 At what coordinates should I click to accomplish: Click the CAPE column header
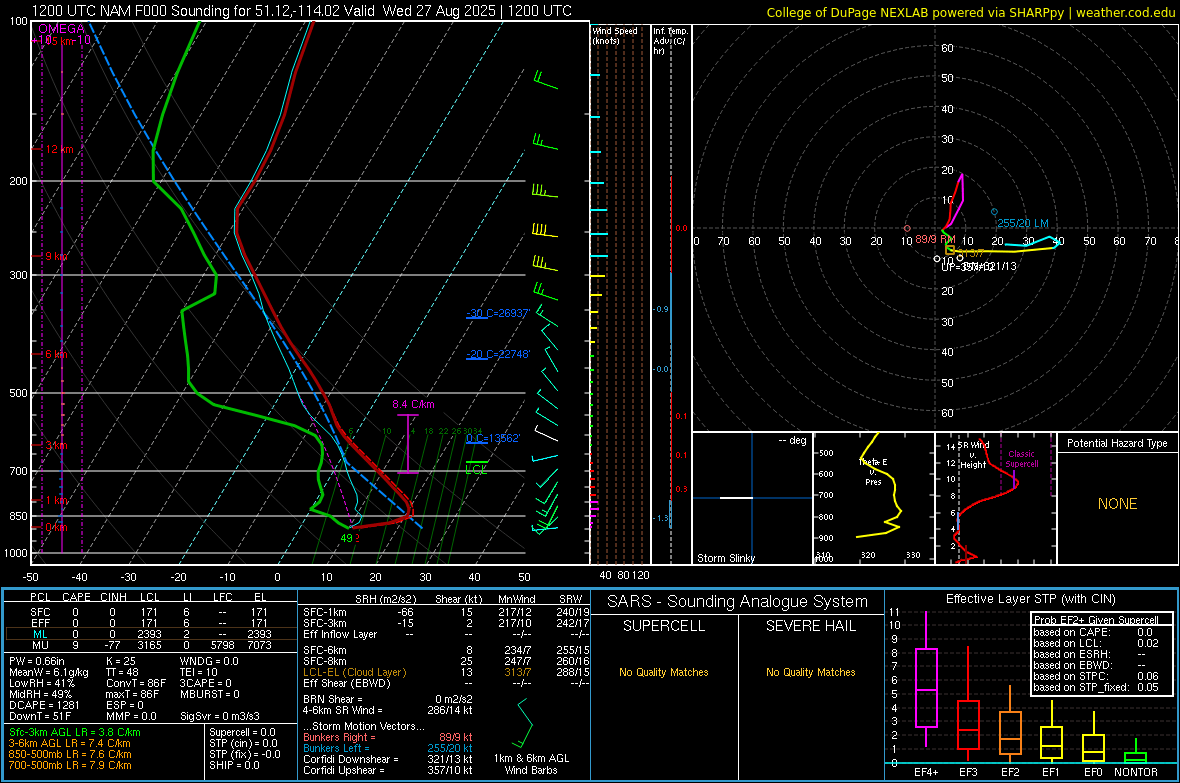tap(76, 597)
